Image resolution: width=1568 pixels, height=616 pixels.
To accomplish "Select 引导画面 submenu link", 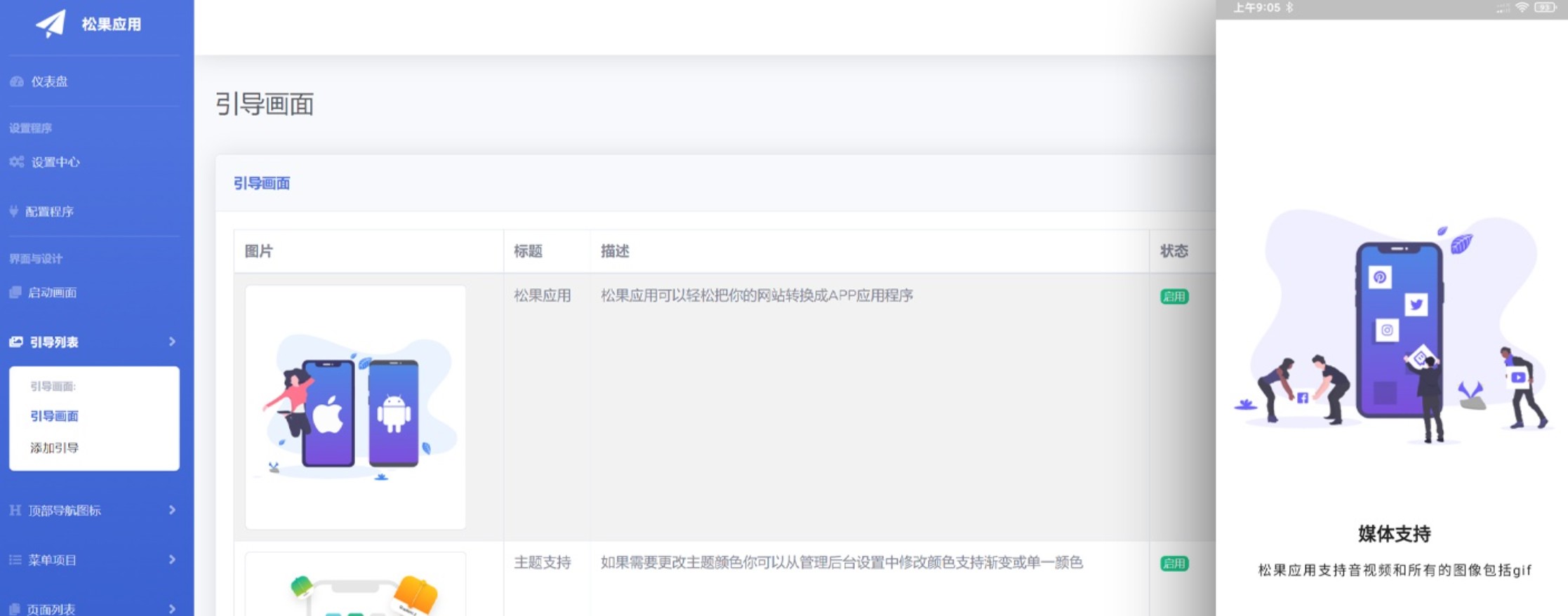I will 54,416.
